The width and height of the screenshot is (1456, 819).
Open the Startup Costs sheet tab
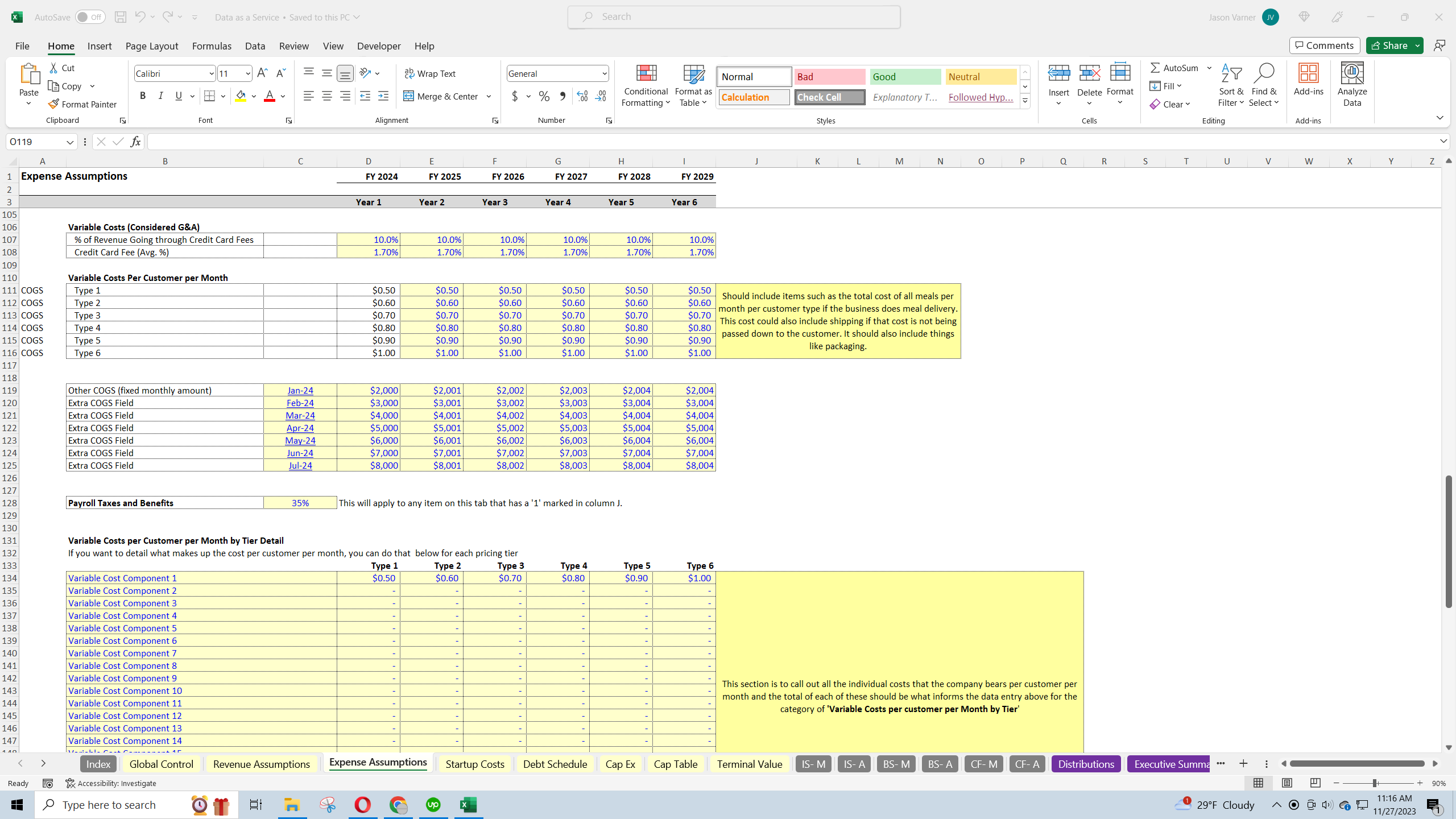(x=474, y=764)
